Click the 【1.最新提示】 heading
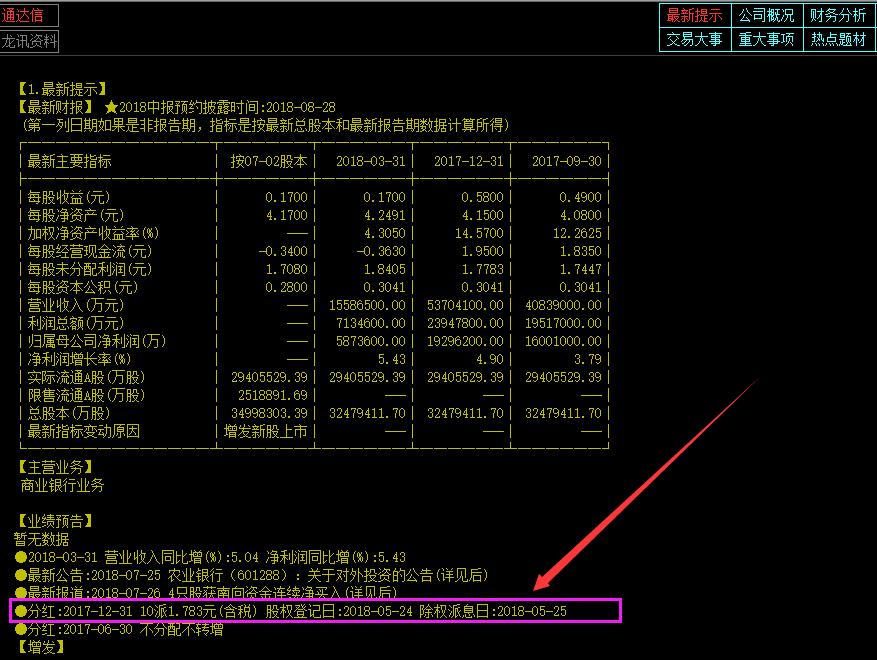 point(63,89)
